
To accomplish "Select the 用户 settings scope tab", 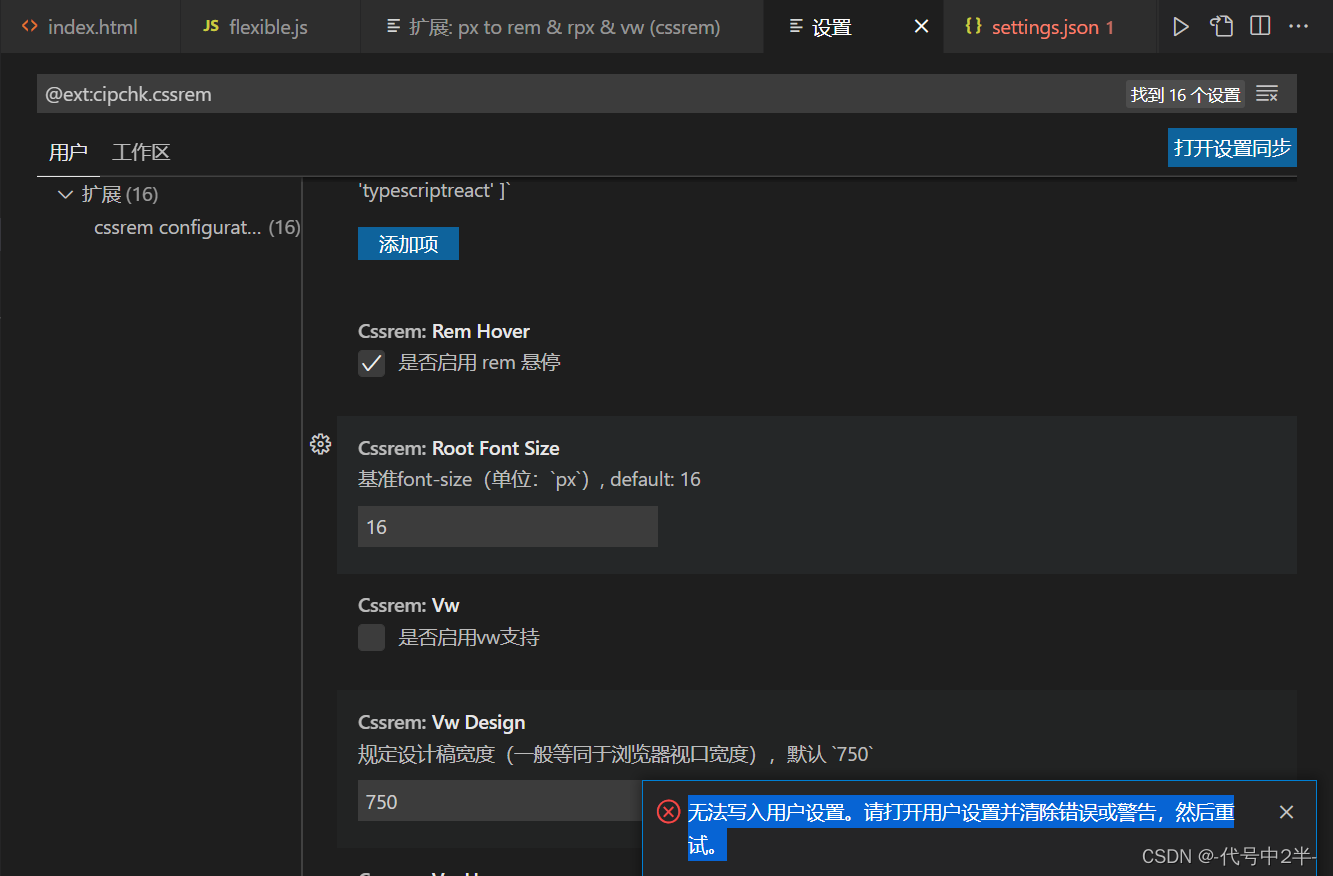I will pyautogui.click(x=68, y=152).
